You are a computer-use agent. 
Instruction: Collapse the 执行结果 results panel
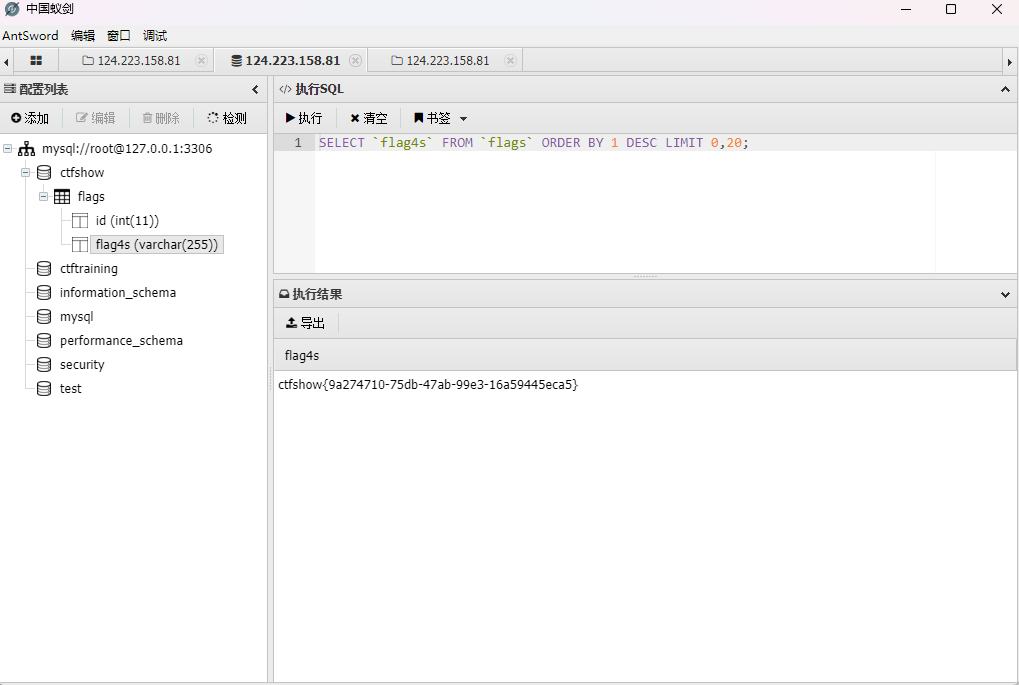click(x=1005, y=295)
